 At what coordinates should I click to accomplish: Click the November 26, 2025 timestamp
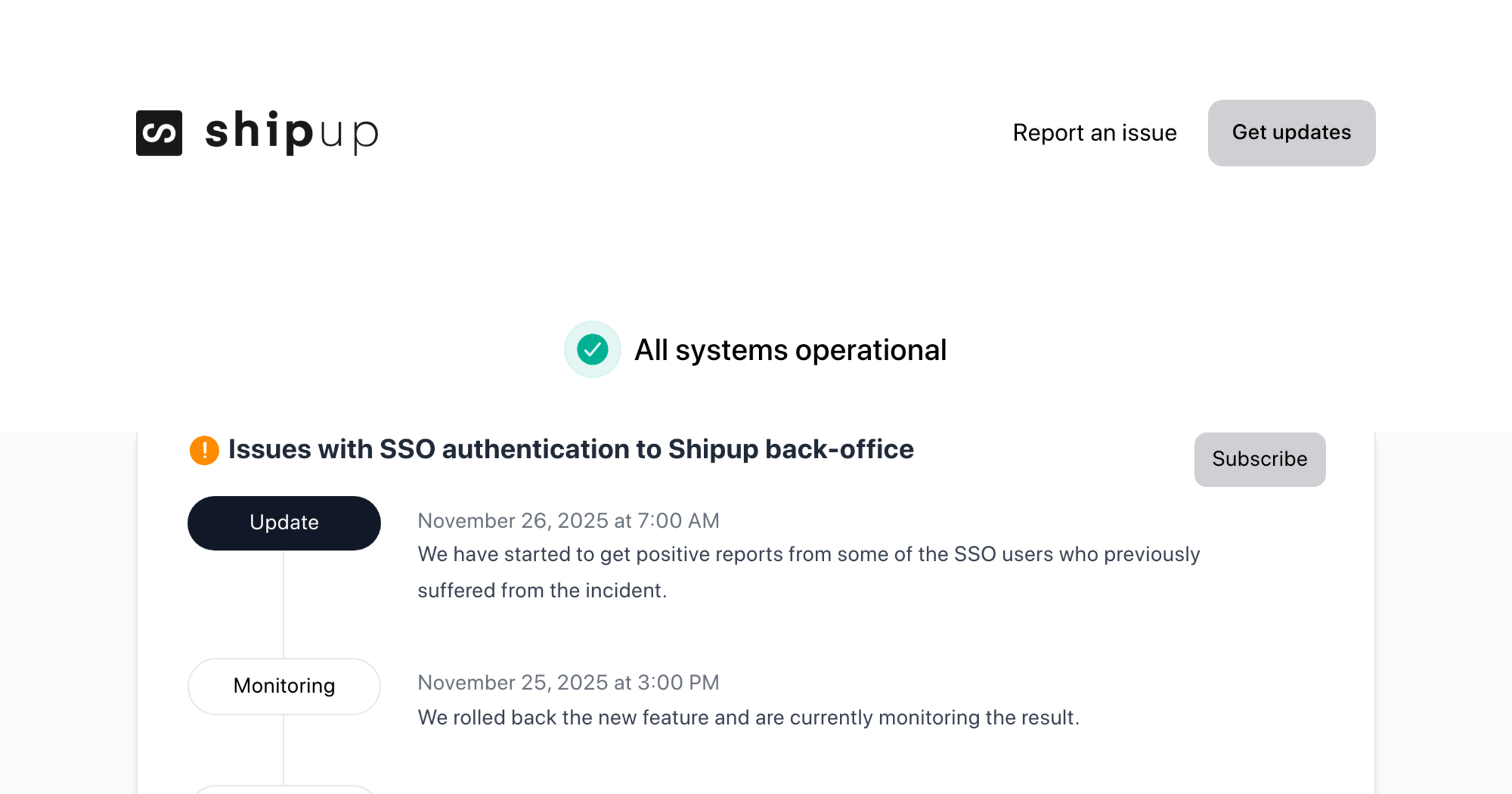pyautogui.click(x=568, y=521)
